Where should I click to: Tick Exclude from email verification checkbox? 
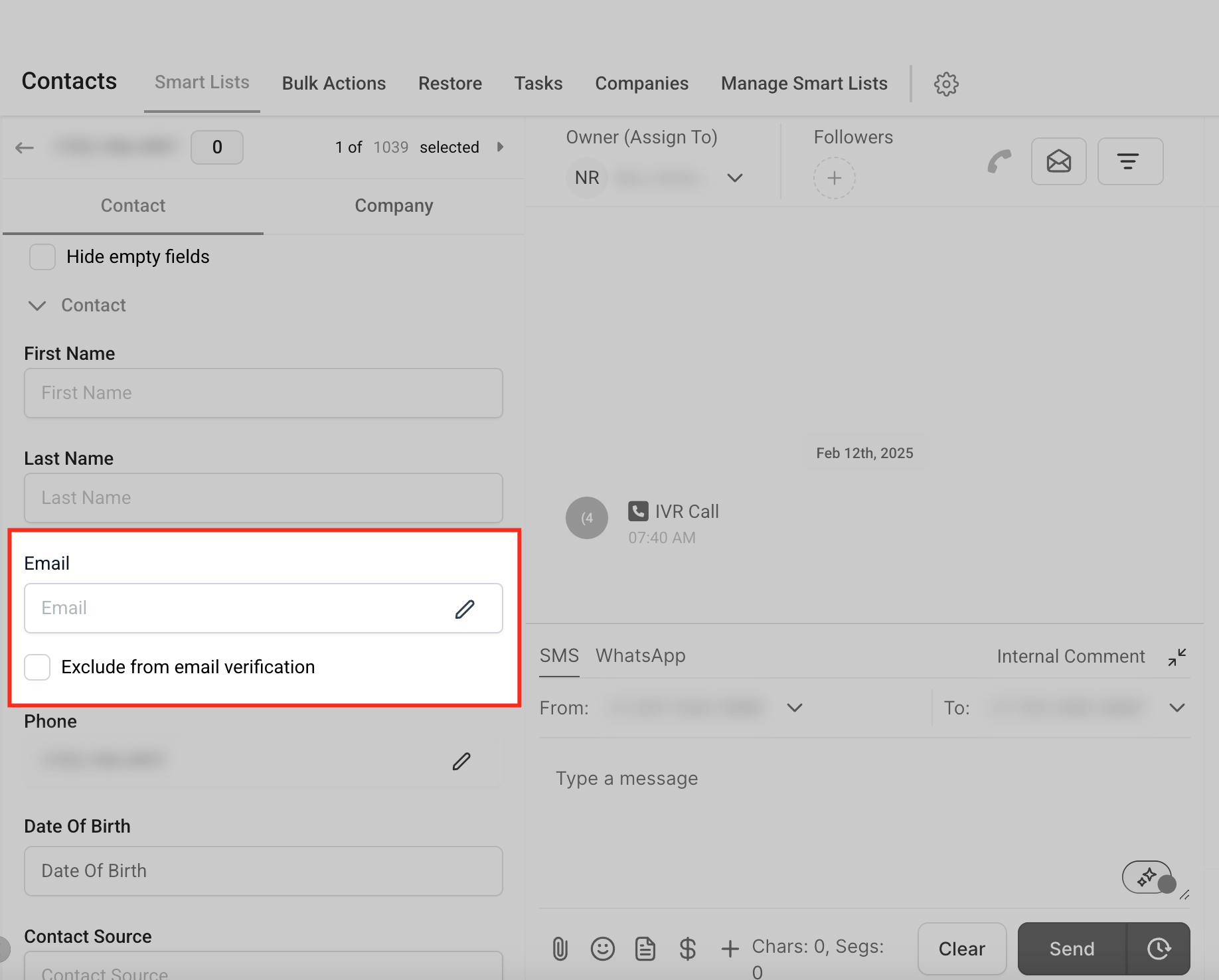[37, 667]
